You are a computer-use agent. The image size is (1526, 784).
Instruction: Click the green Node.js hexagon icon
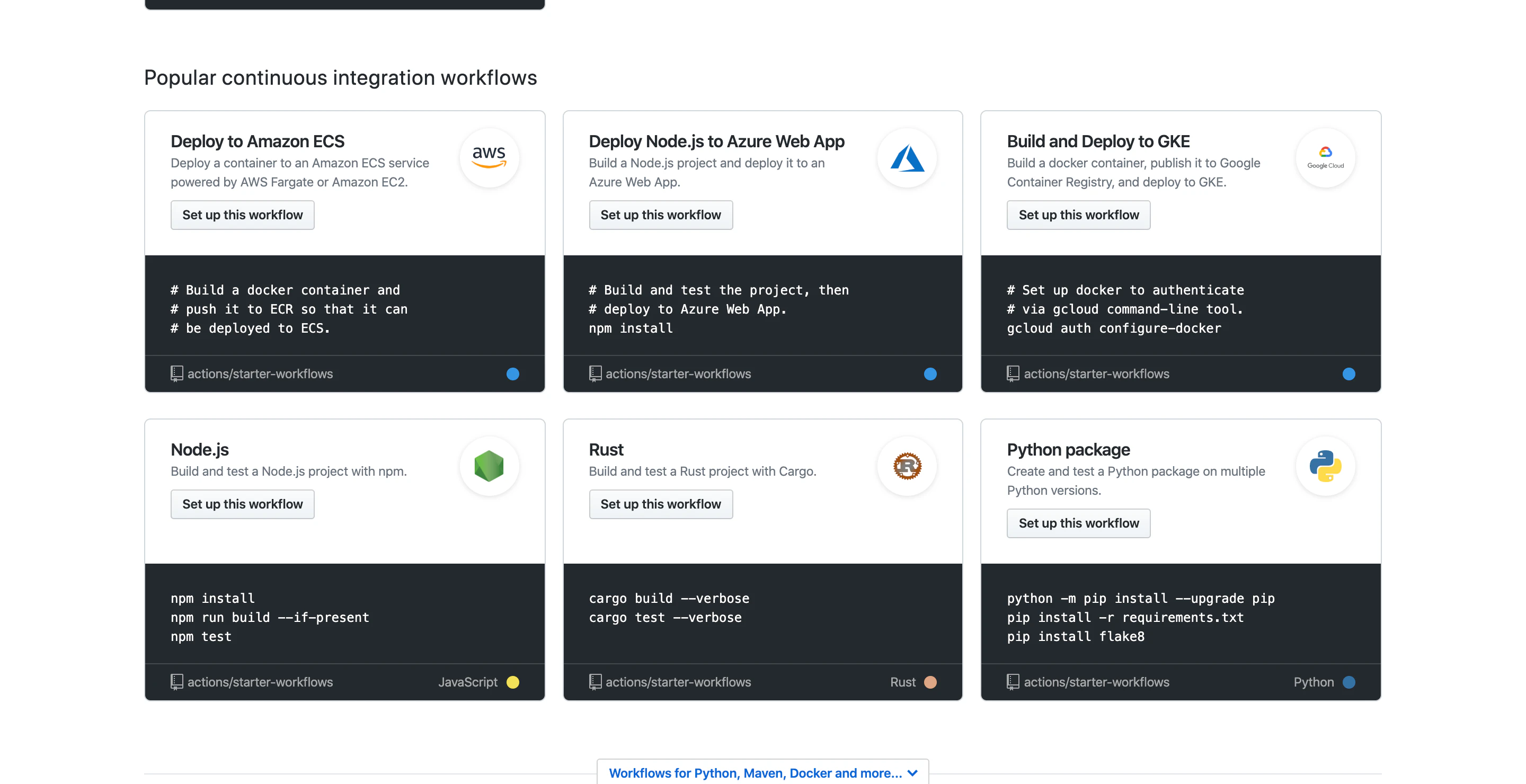489,466
